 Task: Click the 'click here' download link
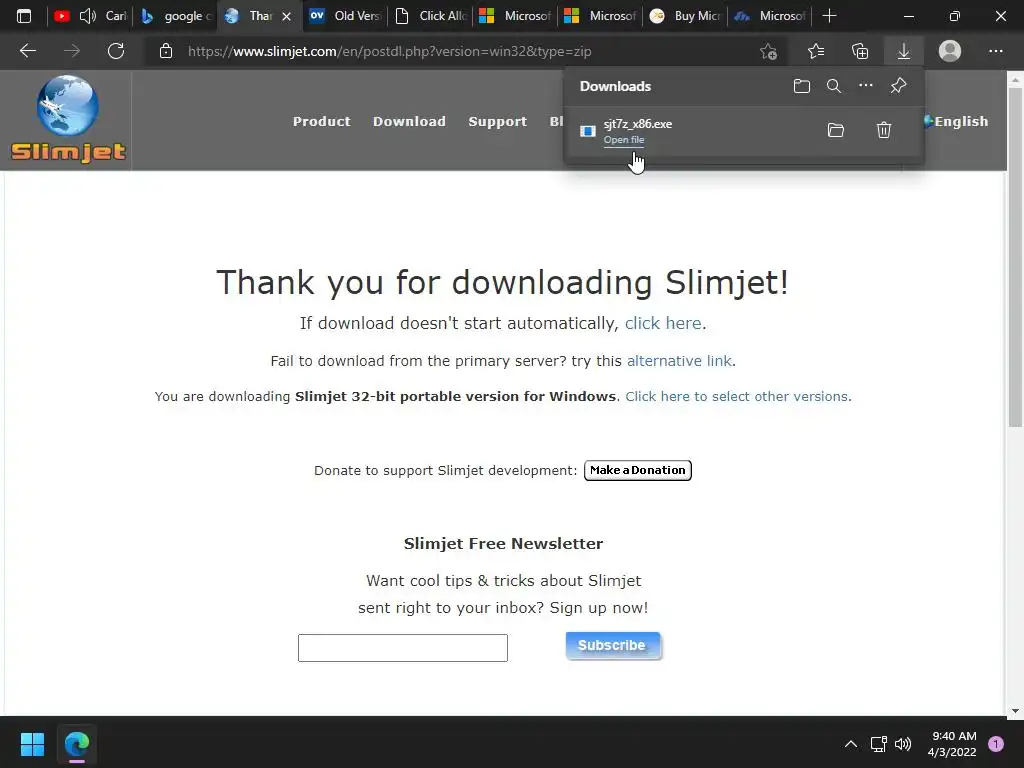tap(663, 323)
